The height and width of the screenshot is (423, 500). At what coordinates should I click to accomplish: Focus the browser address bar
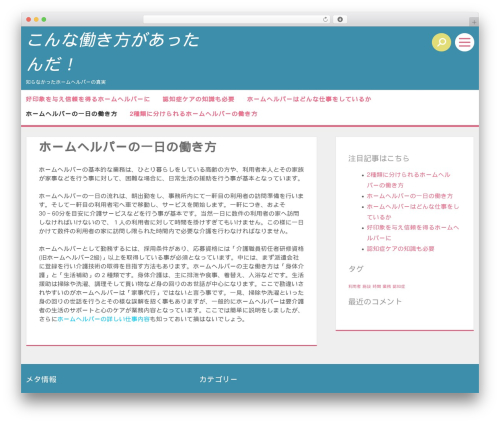click(236, 20)
